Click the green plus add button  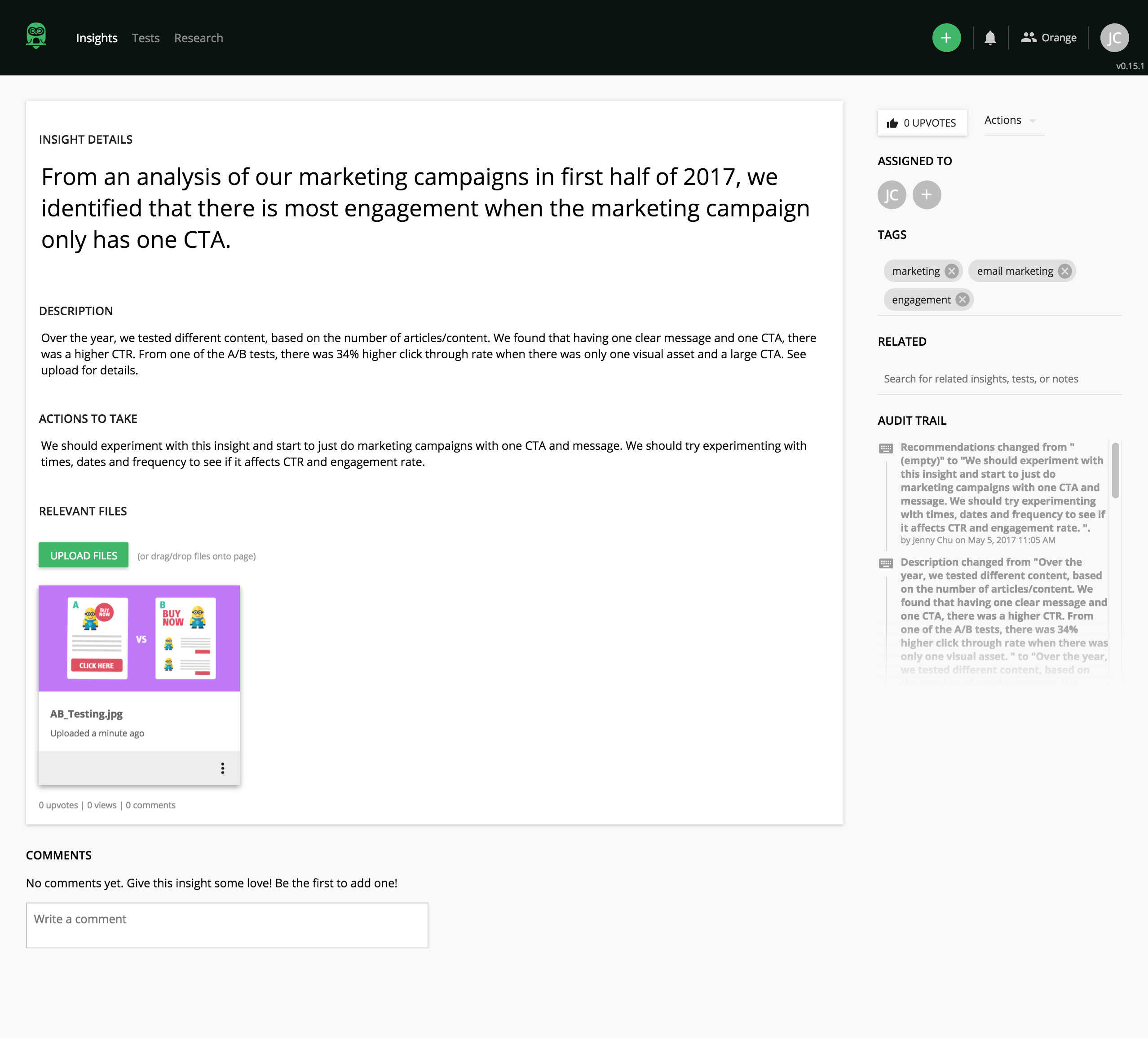click(946, 38)
